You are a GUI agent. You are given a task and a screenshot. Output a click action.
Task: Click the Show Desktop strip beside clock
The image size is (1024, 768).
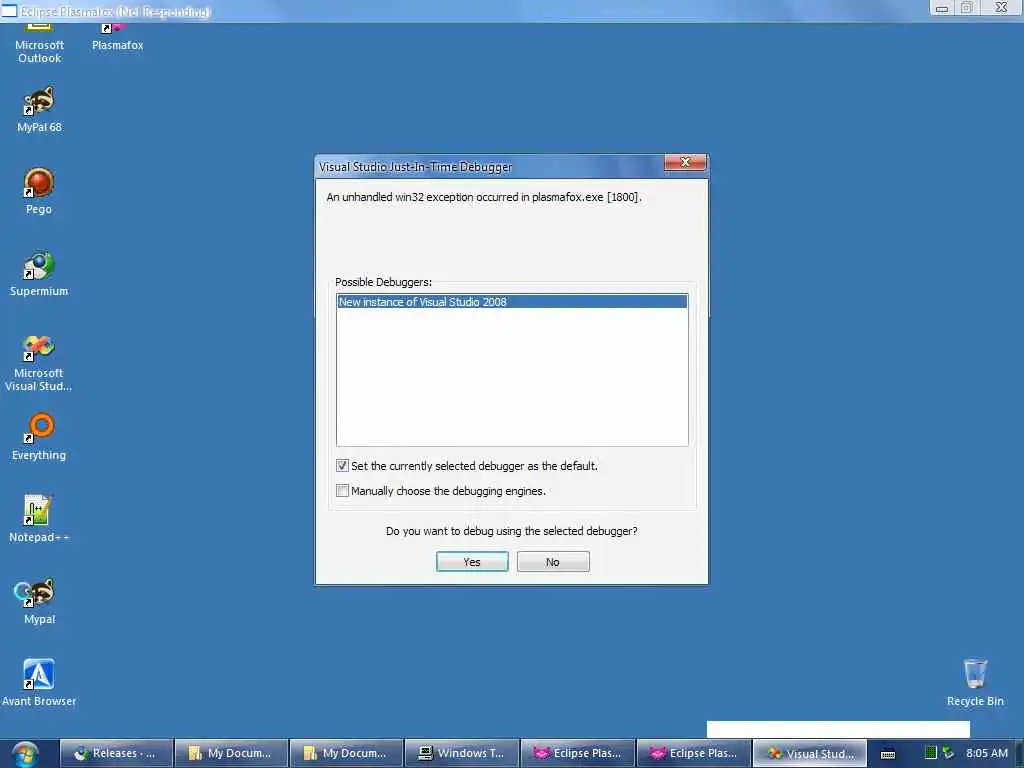coord(1019,754)
